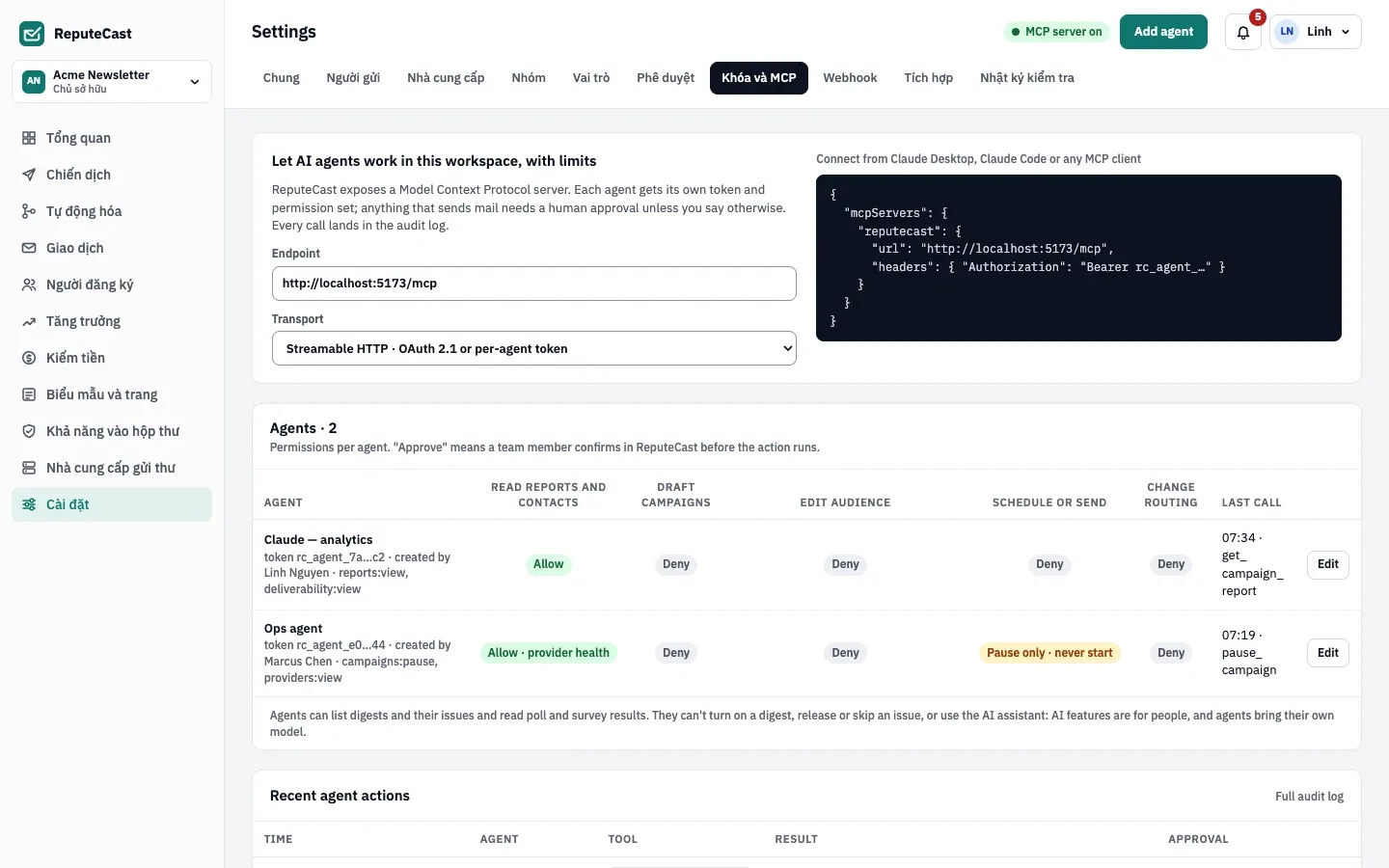Open the Full audit log link
This screenshot has height=868, width=1389.
click(1309, 797)
